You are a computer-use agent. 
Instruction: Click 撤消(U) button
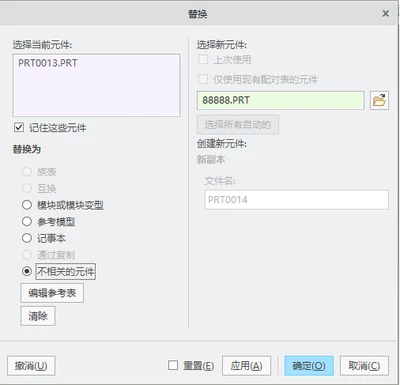click(x=31, y=366)
